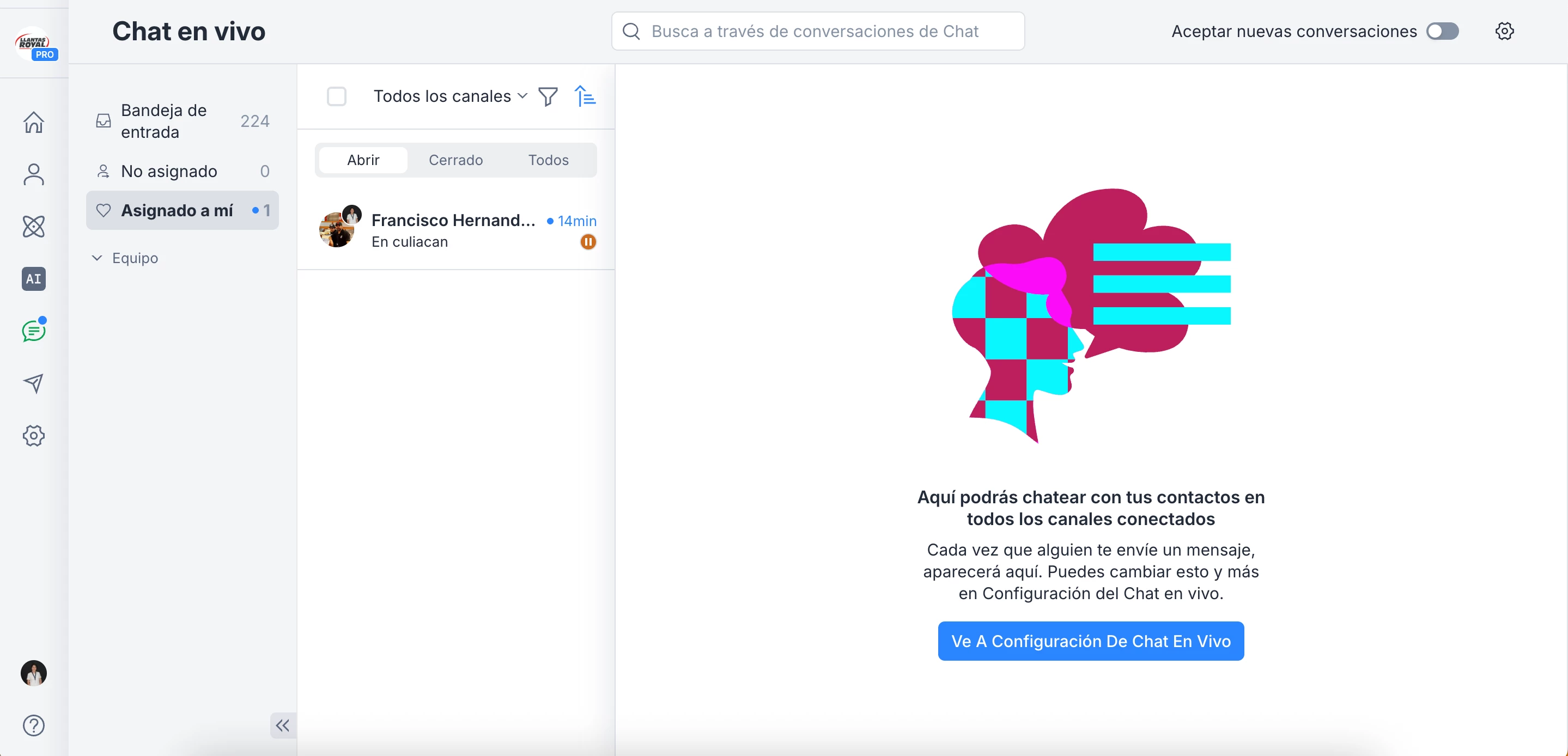Open the Automation atom icon
Image resolution: width=1568 pixels, height=756 pixels.
click(x=33, y=227)
